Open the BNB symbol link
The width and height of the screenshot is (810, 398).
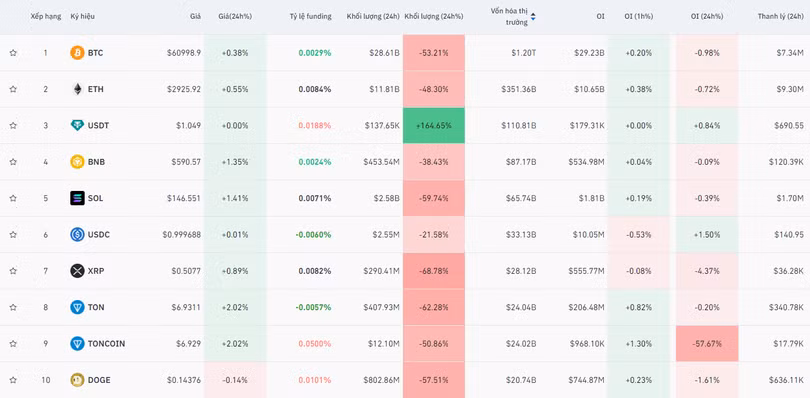[x=96, y=162]
